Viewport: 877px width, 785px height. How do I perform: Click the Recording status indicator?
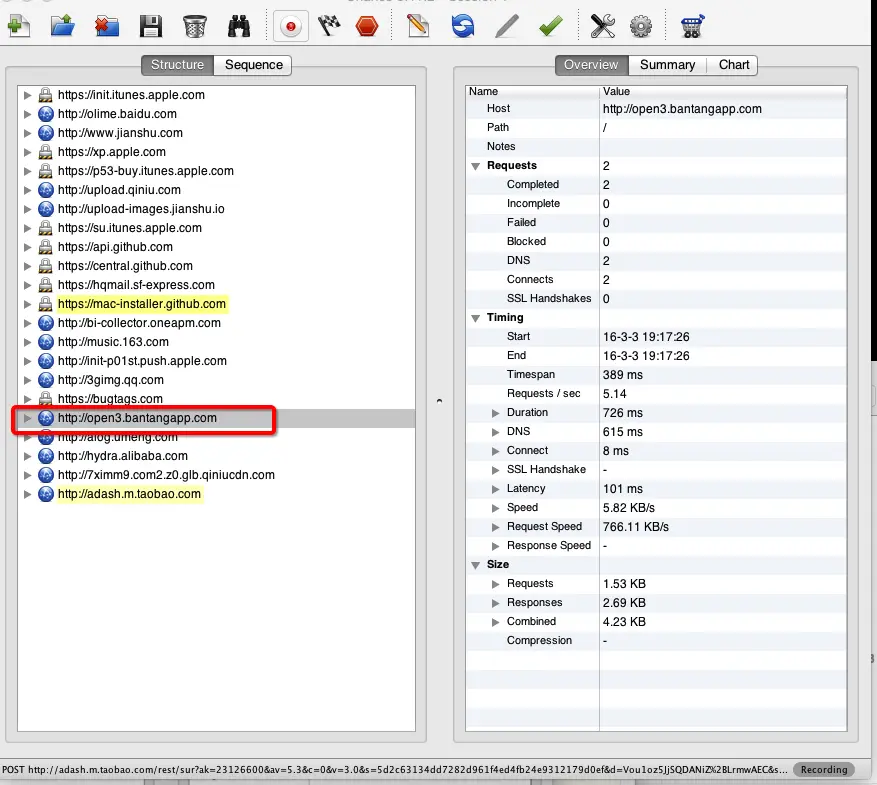point(824,770)
